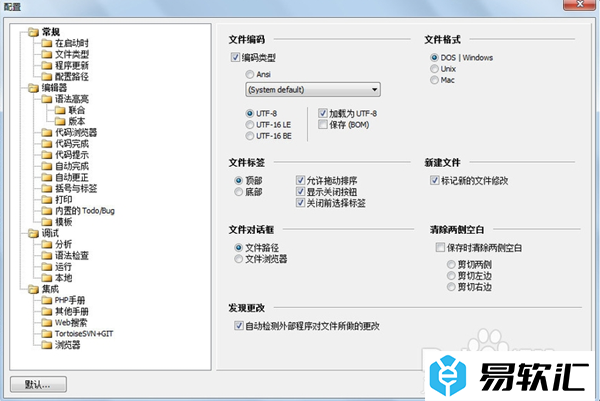Viewport: 600px width, 401px height.
Task: Open the 运行 settings tree item
Action: click(x=63, y=267)
